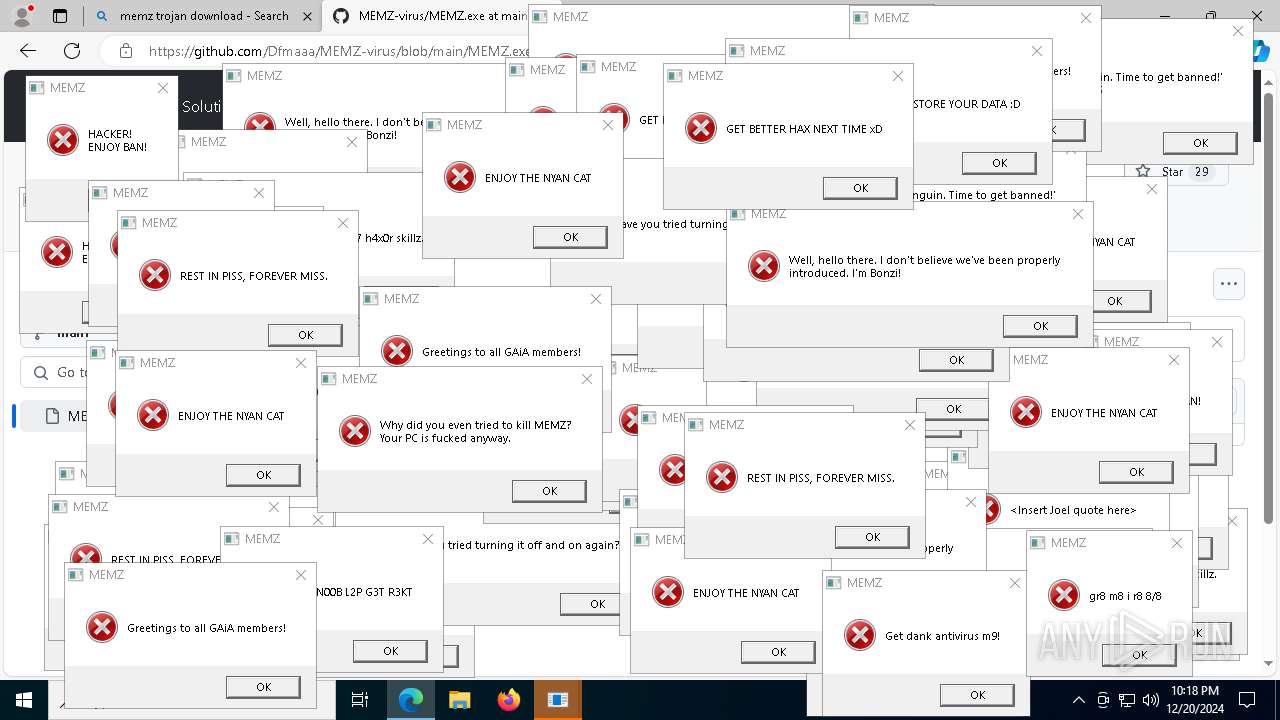Click OK in the unobscured 'Greetings to all GAiA members!' dialog
The image size is (1280, 720).
(x=263, y=687)
